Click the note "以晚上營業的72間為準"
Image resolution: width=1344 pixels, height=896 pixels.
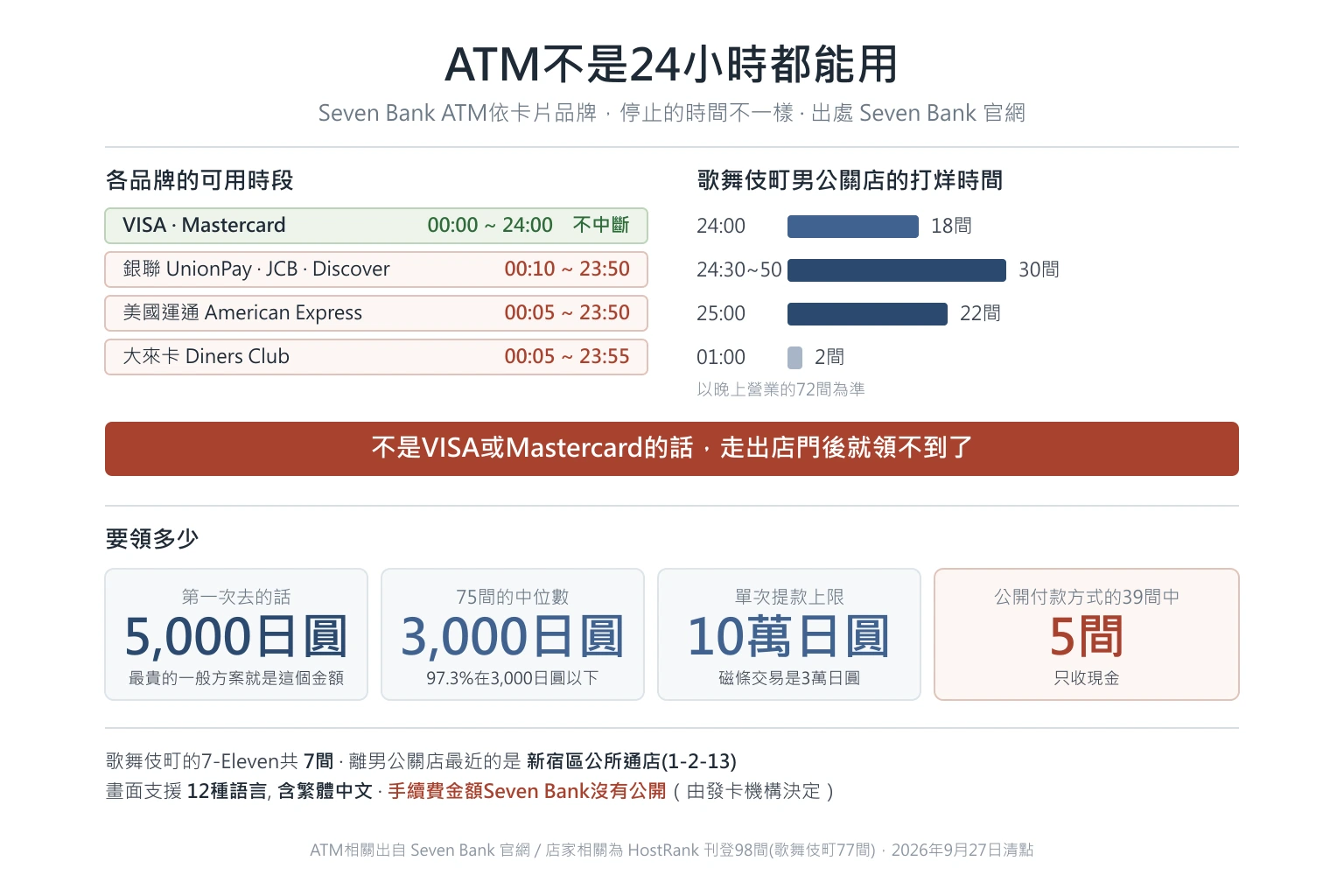point(780,389)
